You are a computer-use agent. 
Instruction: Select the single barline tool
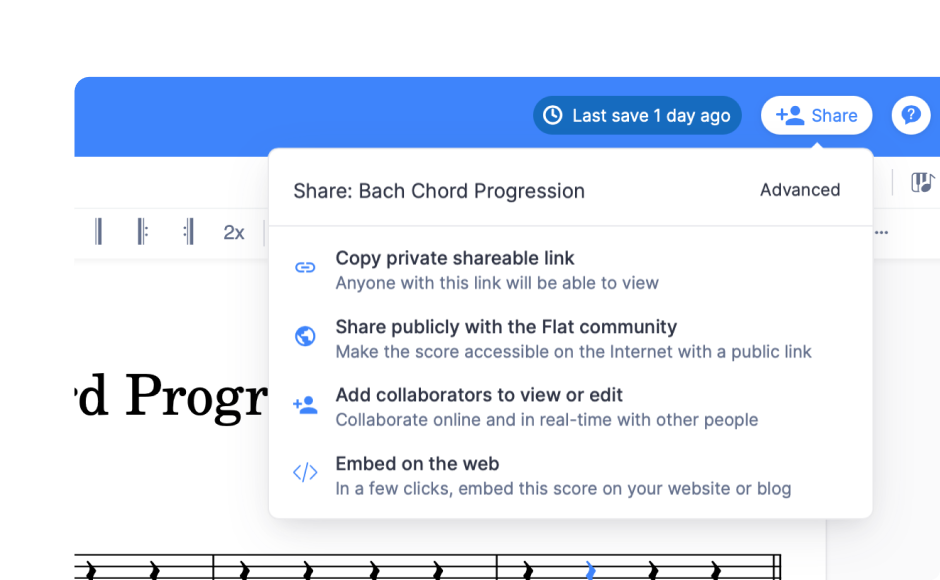pyautogui.click(x=98, y=232)
